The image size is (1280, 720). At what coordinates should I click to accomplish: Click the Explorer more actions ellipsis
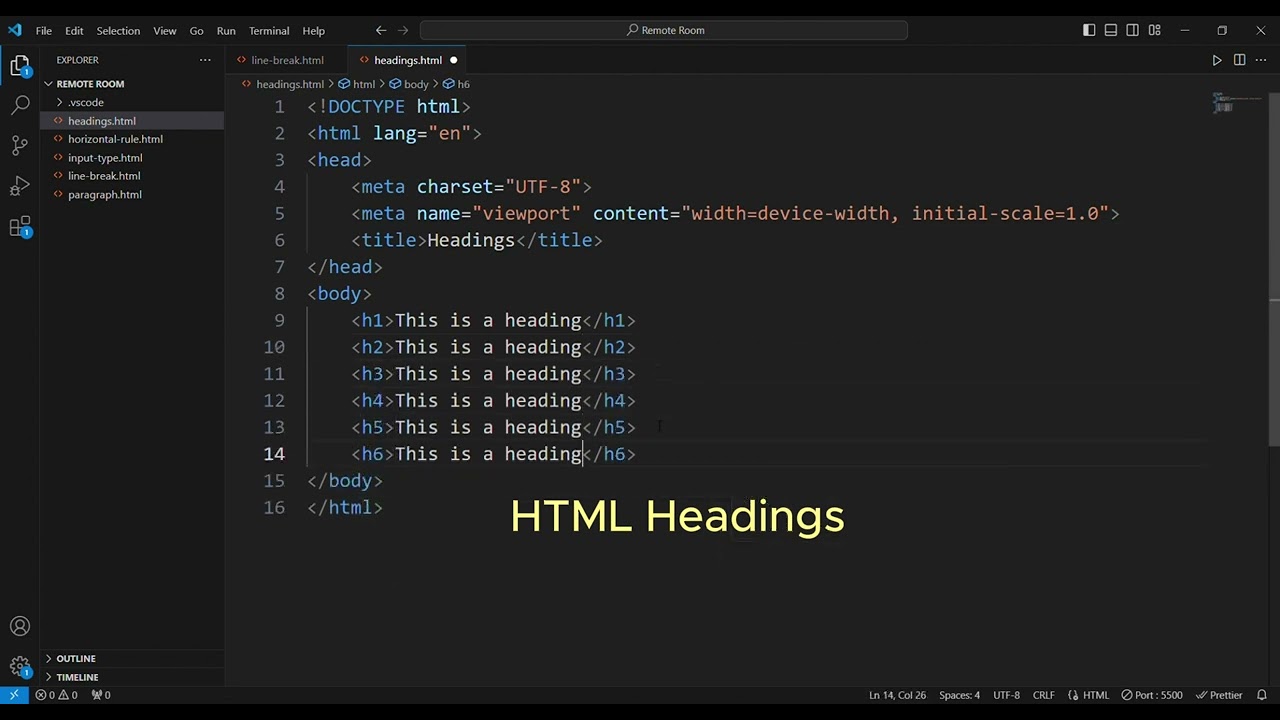tap(205, 60)
